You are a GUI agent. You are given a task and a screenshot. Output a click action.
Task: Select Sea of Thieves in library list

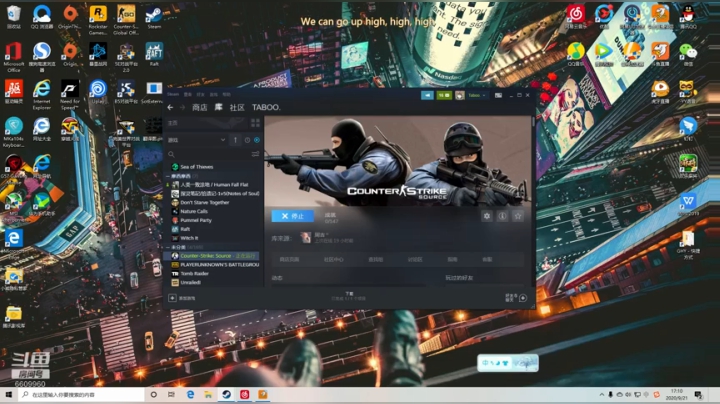(x=197, y=167)
